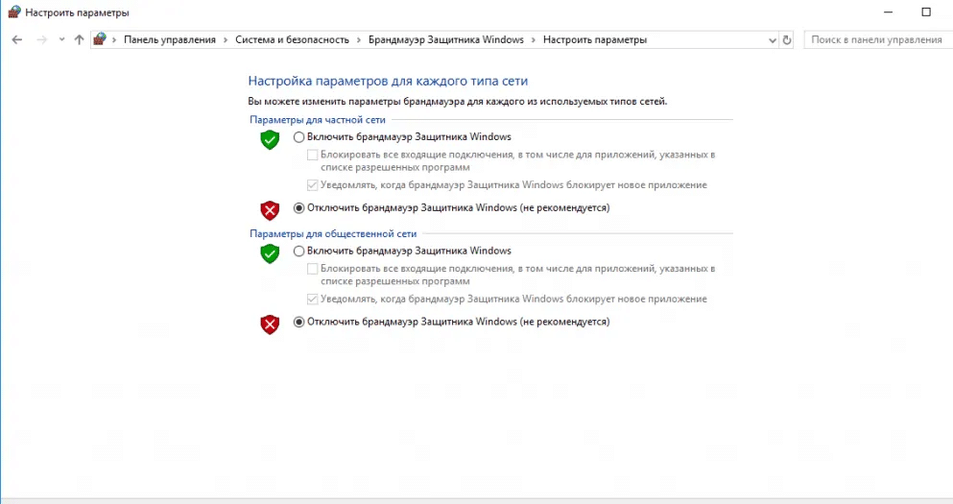The width and height of the screenshot is (953, 504).
Task: Expand the address bar history dropdown
Action: [772, 40]
